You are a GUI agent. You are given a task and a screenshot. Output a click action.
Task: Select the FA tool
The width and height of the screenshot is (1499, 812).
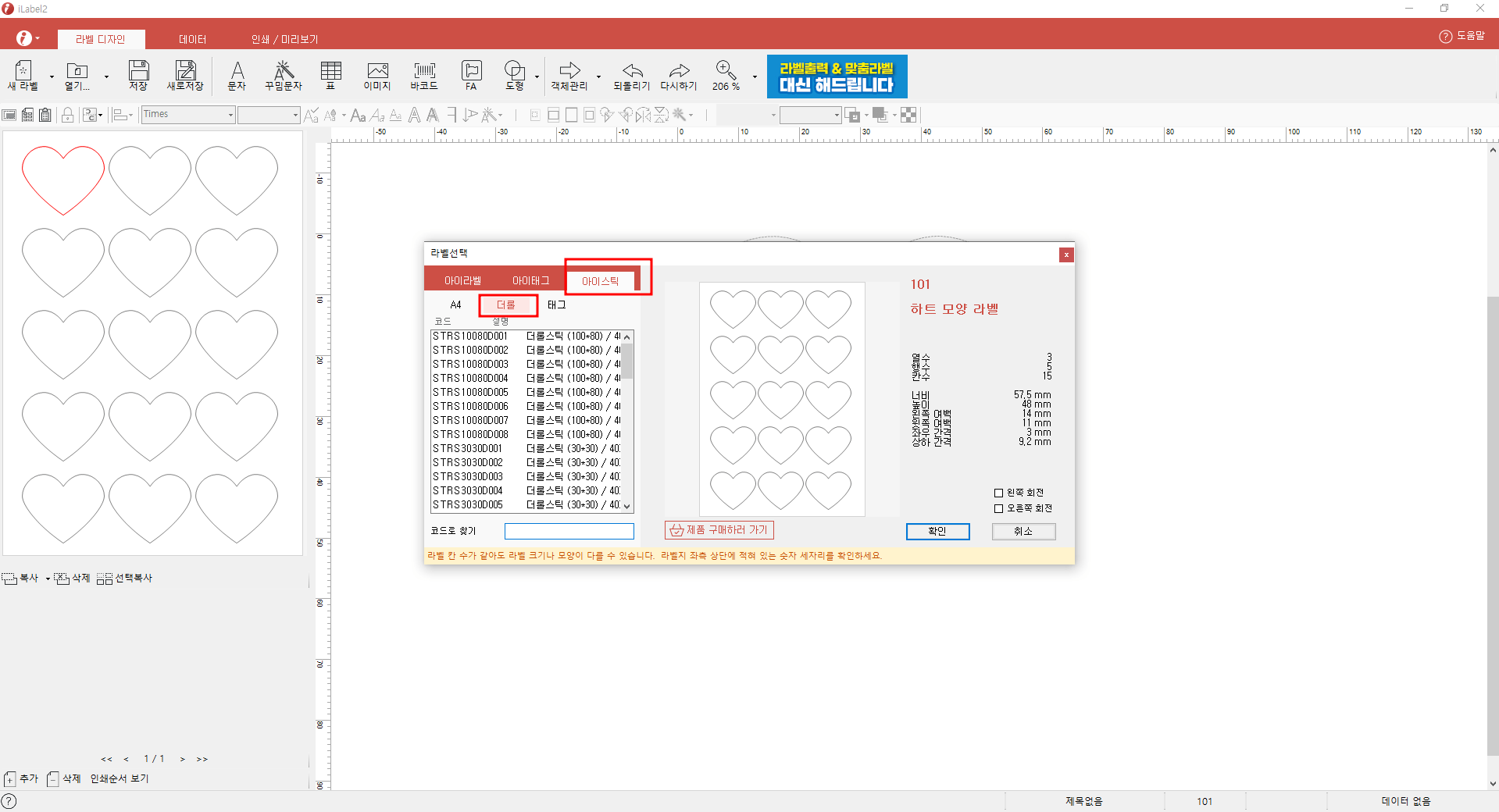(471, 76)
